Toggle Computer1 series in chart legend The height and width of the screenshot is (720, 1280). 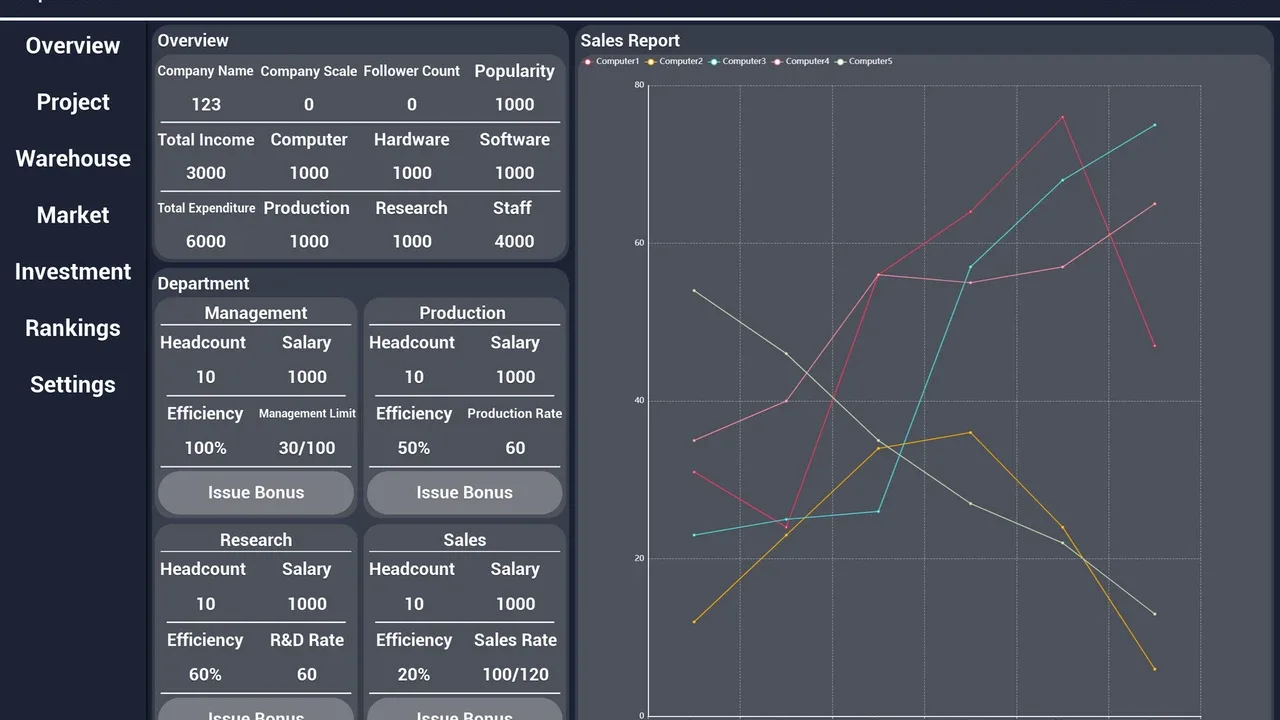611,61
